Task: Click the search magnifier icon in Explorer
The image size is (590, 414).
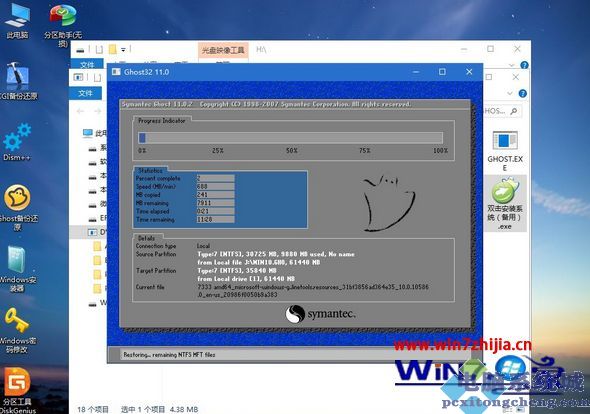Action: tap(514, 111)
